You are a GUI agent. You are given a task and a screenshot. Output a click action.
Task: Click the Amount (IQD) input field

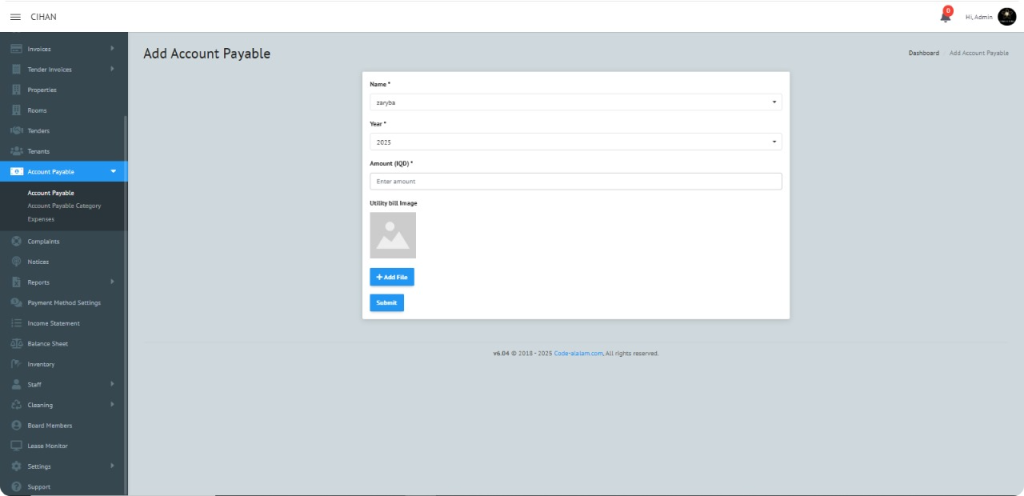[x=575, y=182]
